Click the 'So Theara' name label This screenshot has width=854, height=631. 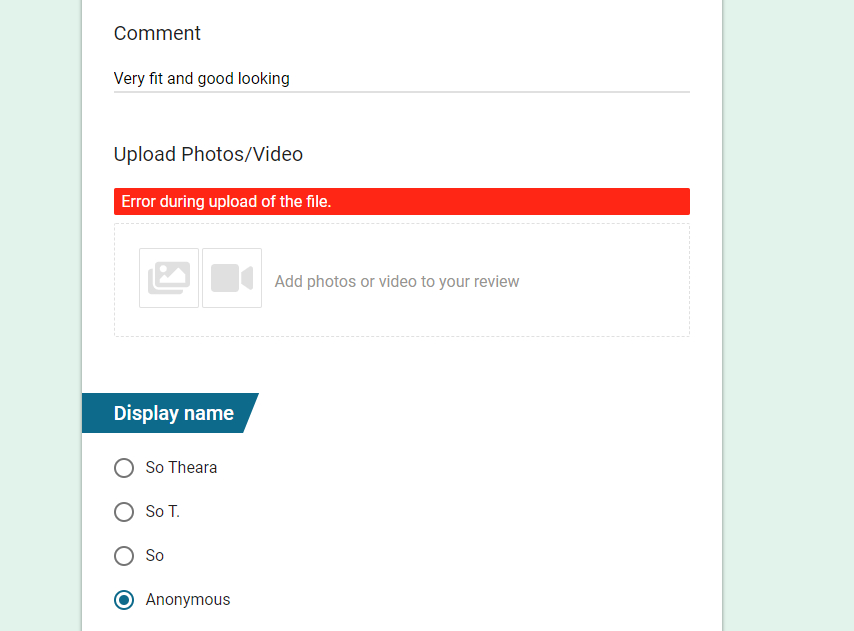[181, 468]
